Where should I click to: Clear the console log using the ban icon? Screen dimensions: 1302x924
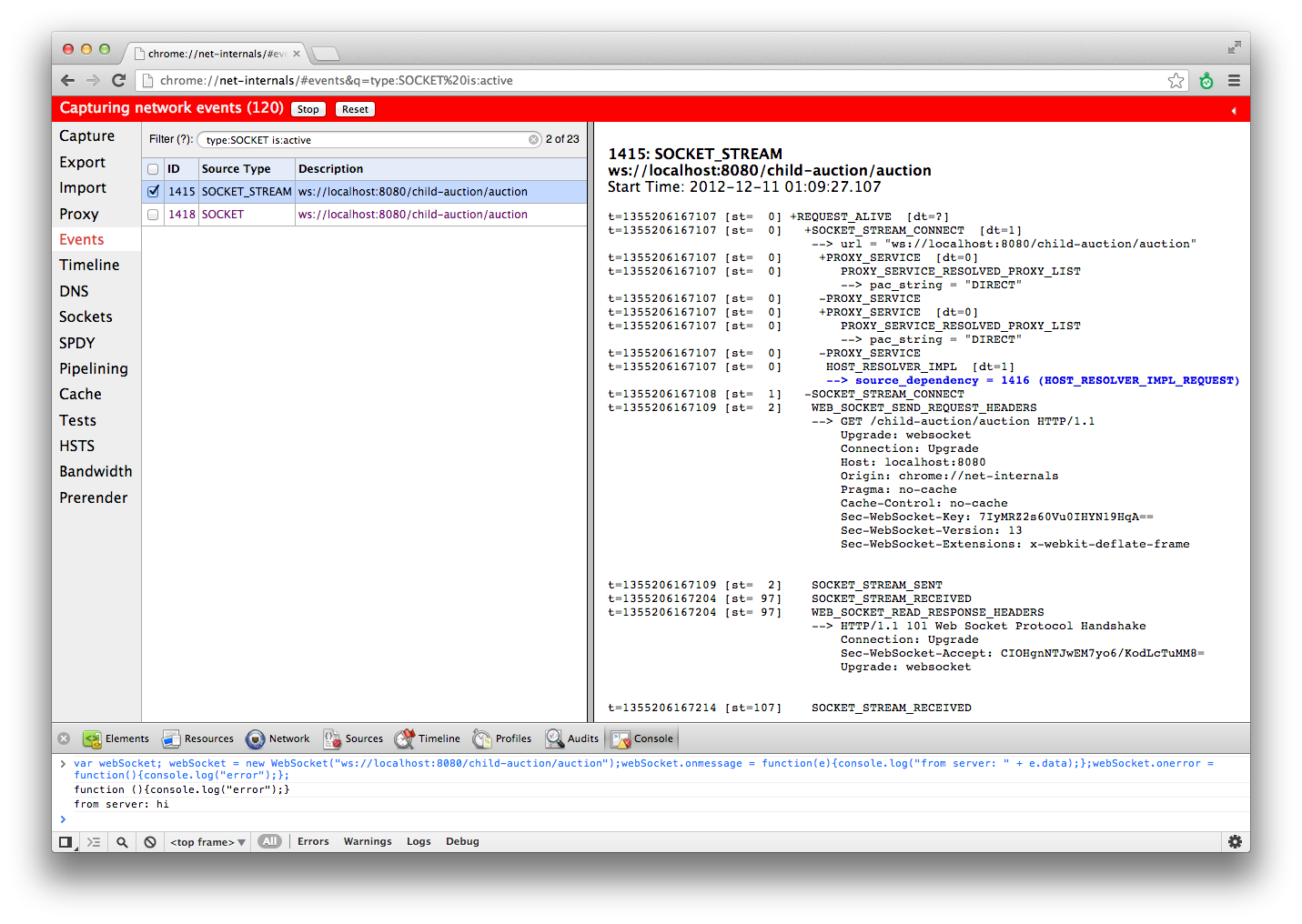pos(150,842)
